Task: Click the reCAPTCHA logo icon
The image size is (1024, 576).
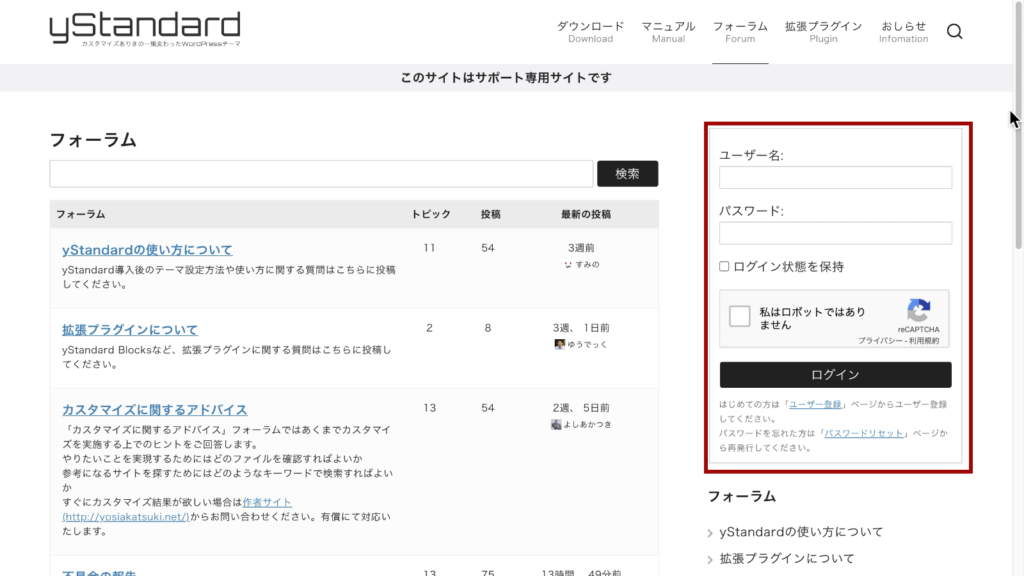Action: (x=918, y=311)
